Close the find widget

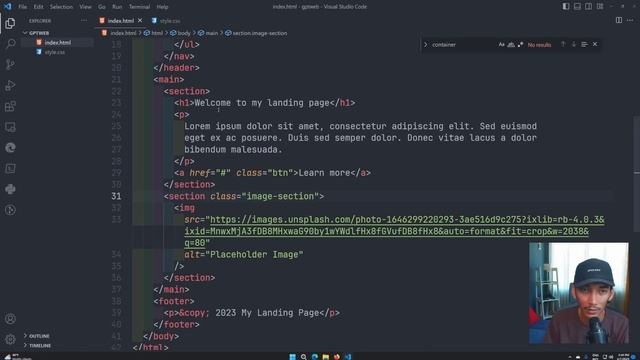[x=595, y=44]
